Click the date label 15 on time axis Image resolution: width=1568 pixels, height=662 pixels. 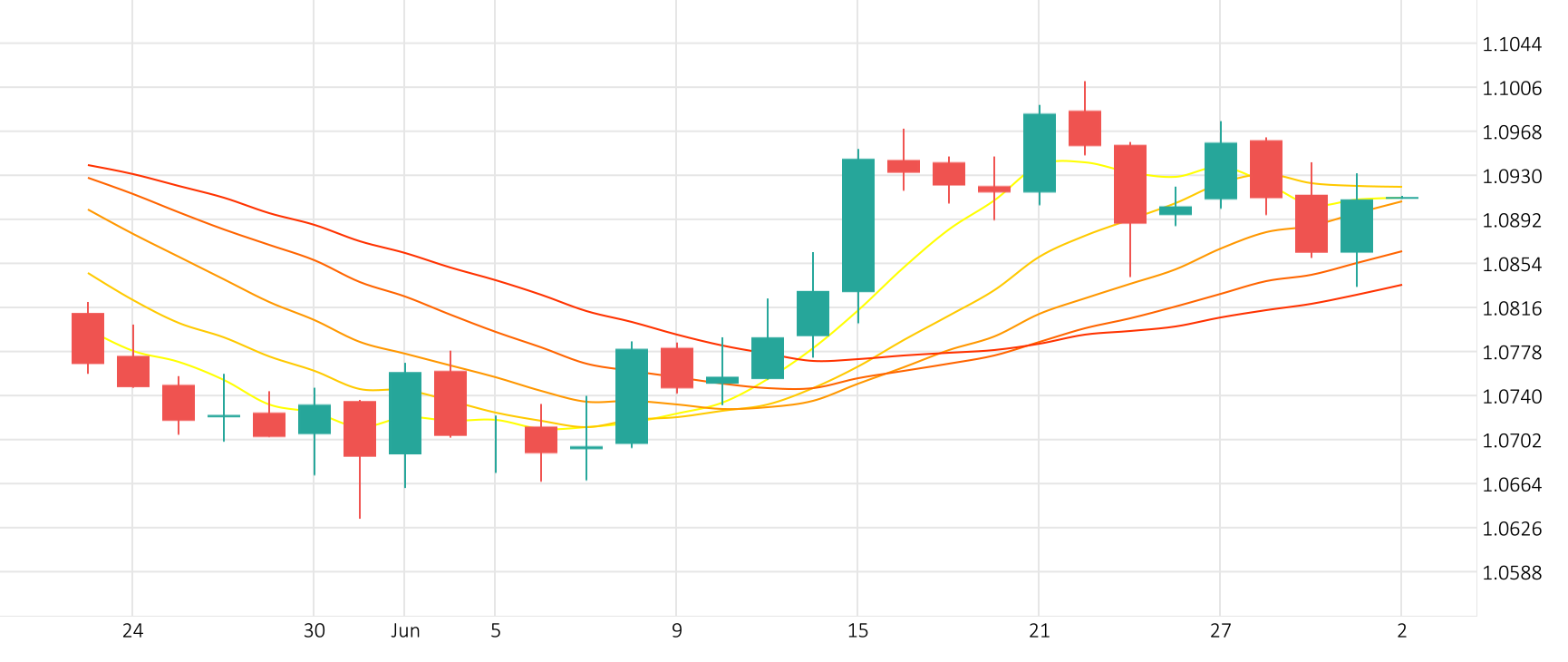tap(857, 631)
